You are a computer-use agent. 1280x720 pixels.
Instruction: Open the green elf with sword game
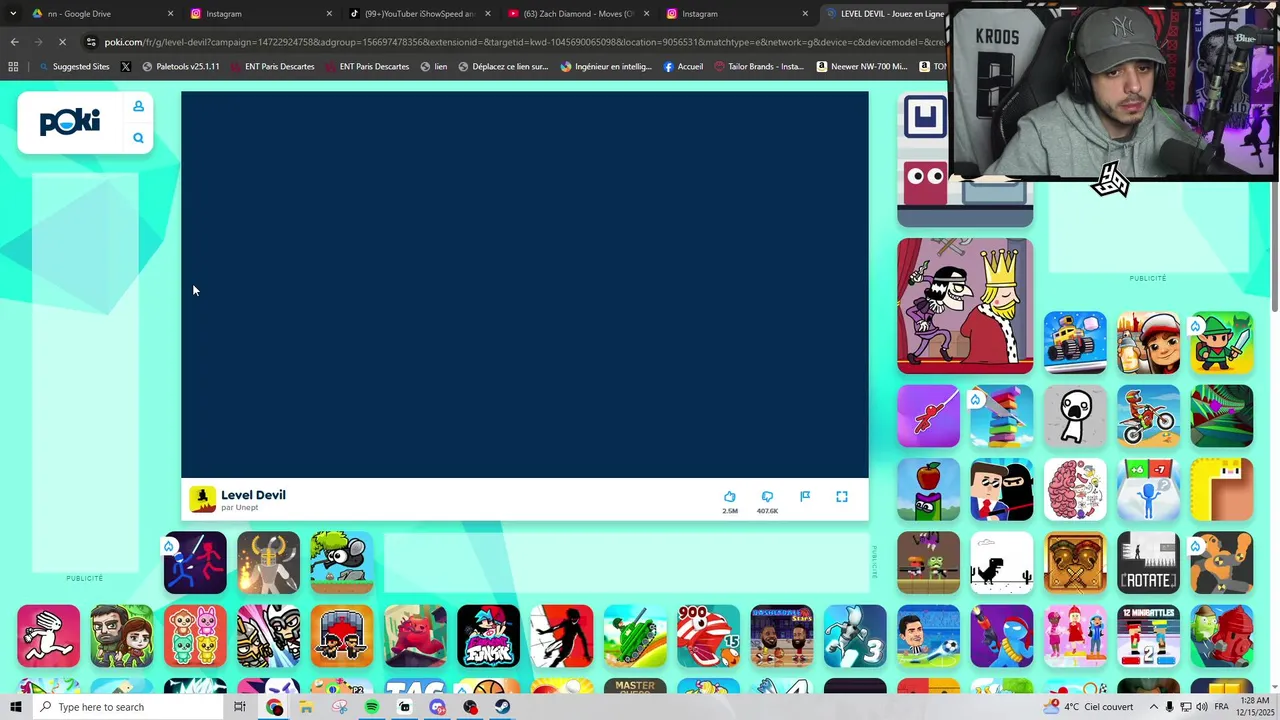coord(1222,343)
